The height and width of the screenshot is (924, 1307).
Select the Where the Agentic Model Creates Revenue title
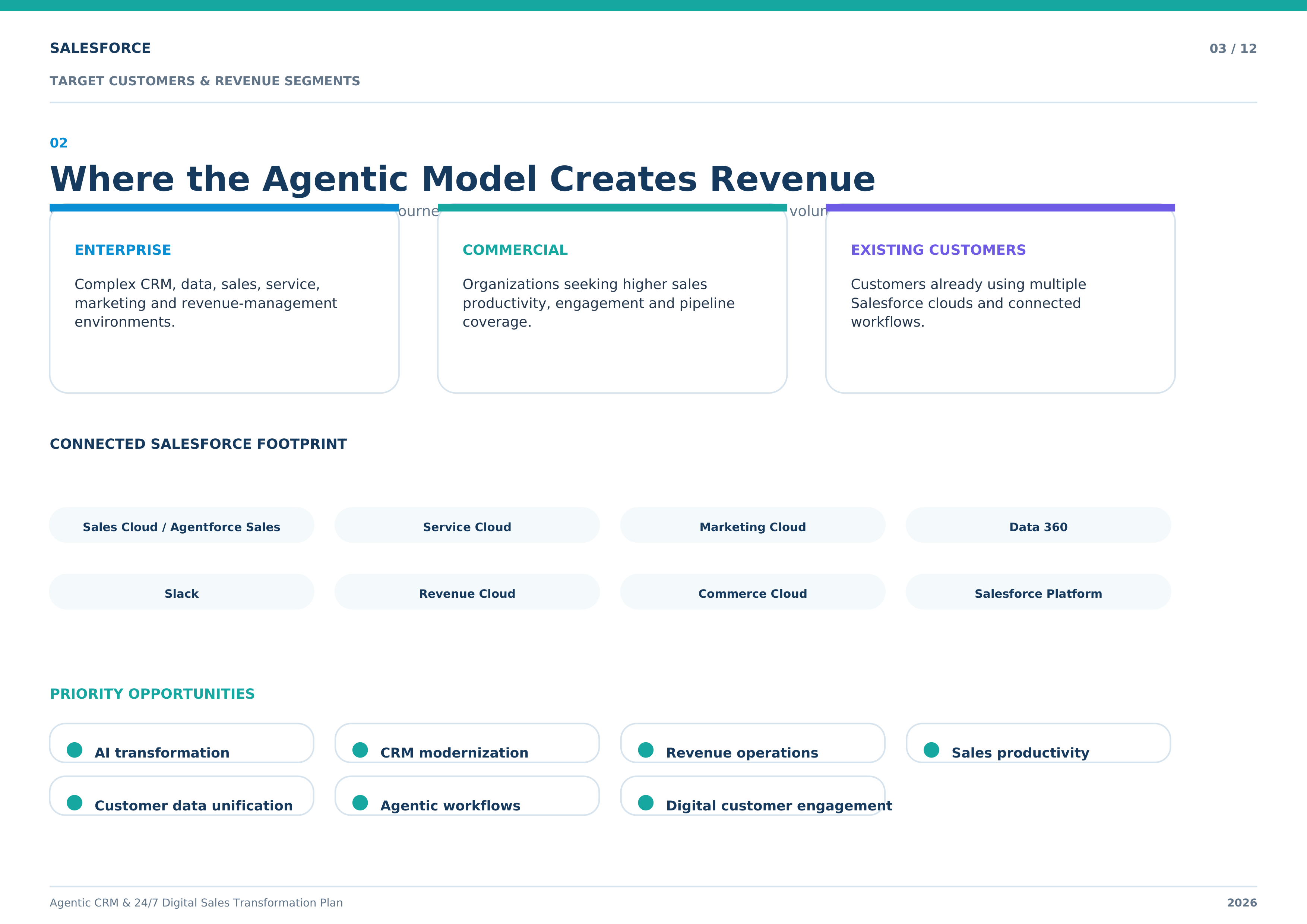pyautogui.click(x=462, y=179)
